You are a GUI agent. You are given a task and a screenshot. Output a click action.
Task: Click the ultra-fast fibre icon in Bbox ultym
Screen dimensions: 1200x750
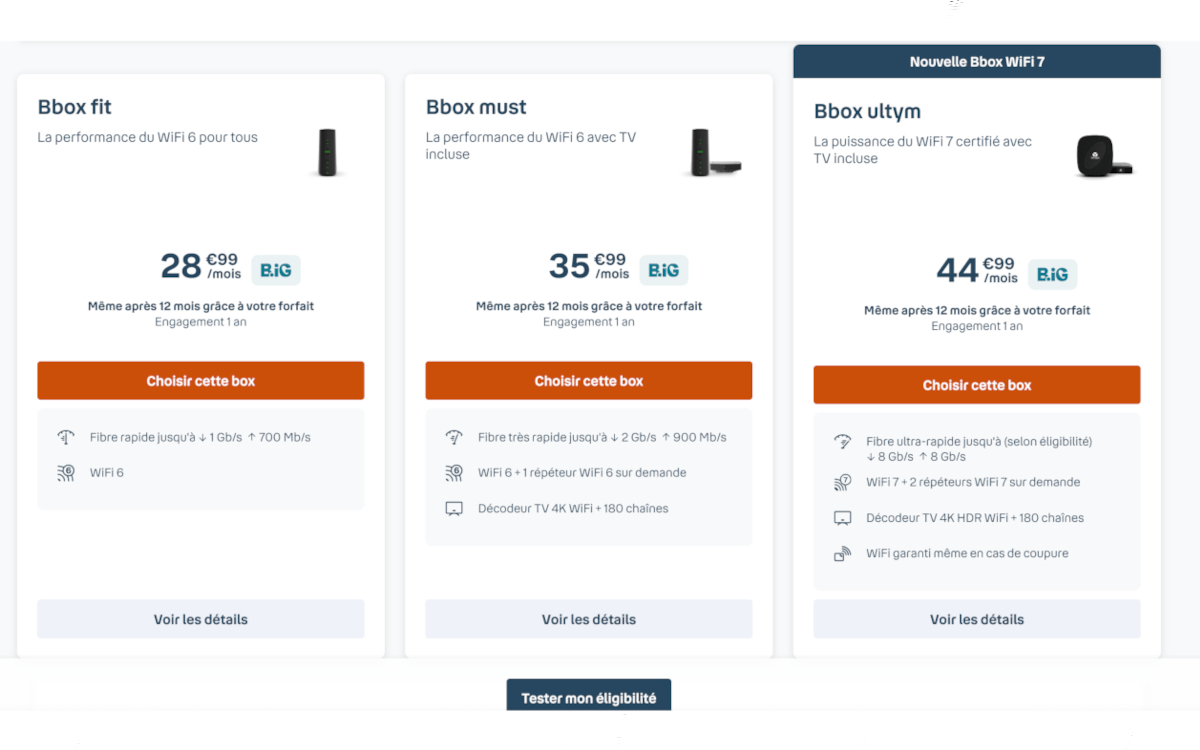tap(842, 442)
